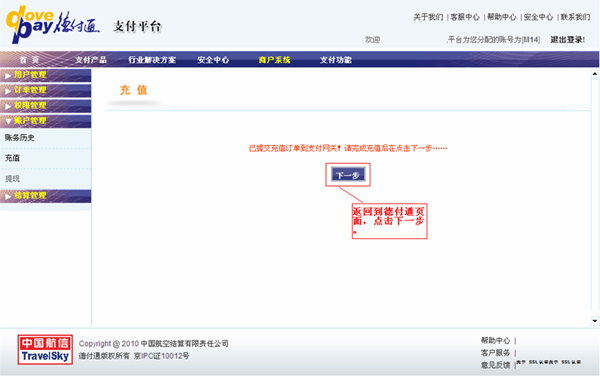Click the 中国航信 TravelSky logo

coord(45,349)
